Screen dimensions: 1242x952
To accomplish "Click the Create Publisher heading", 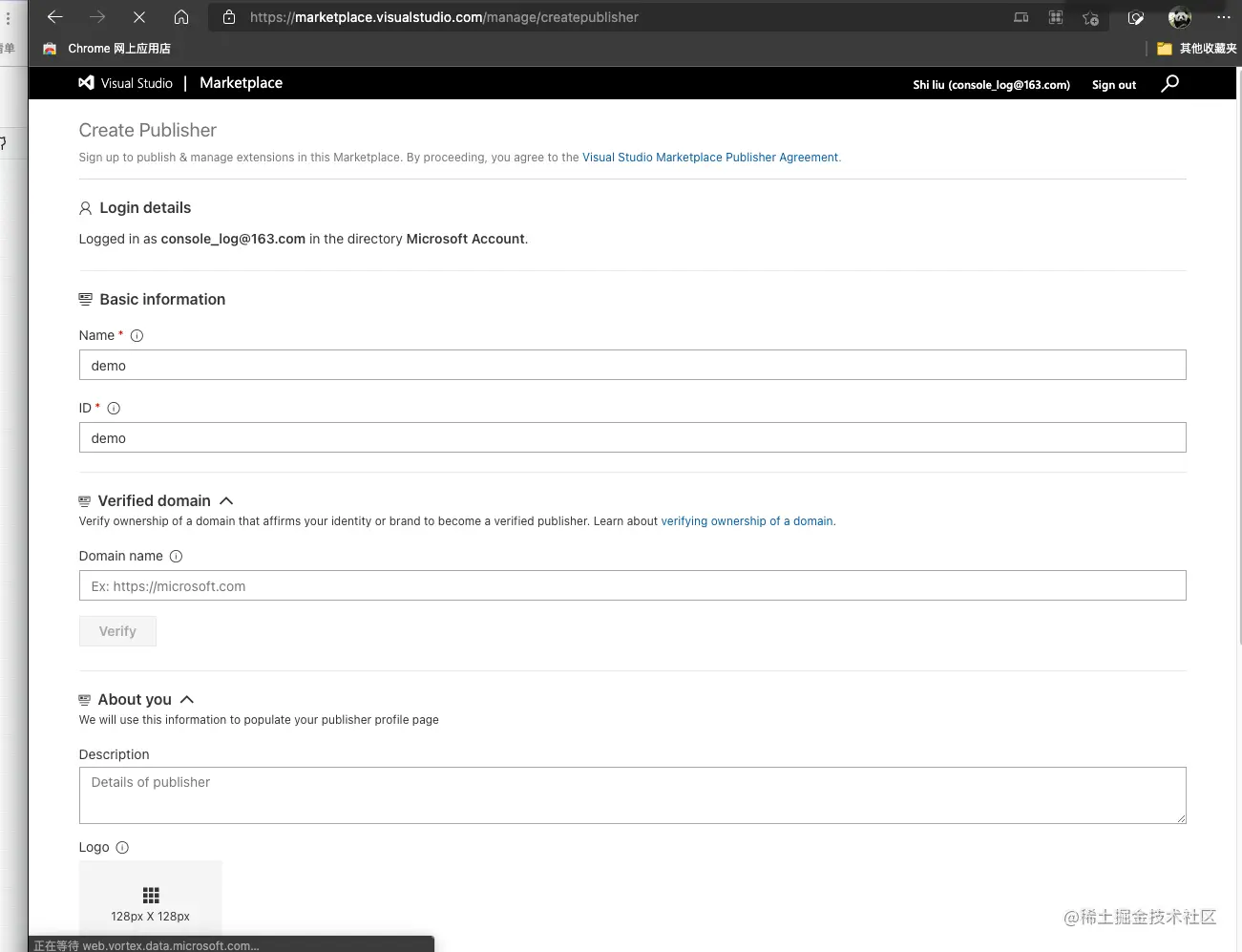I will tap(147, 130).
